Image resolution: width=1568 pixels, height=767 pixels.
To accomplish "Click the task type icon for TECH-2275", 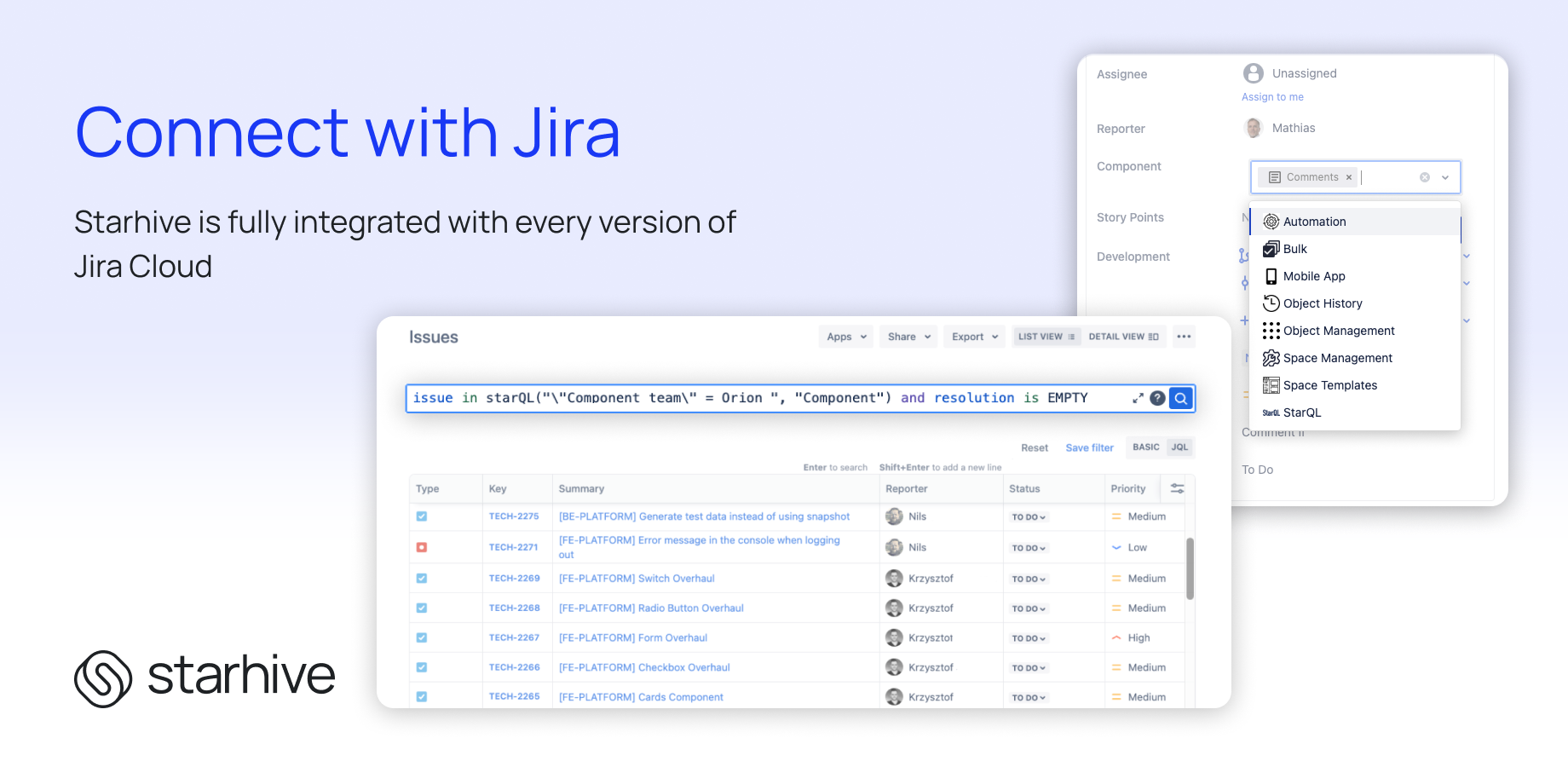I will click(422, 516).
